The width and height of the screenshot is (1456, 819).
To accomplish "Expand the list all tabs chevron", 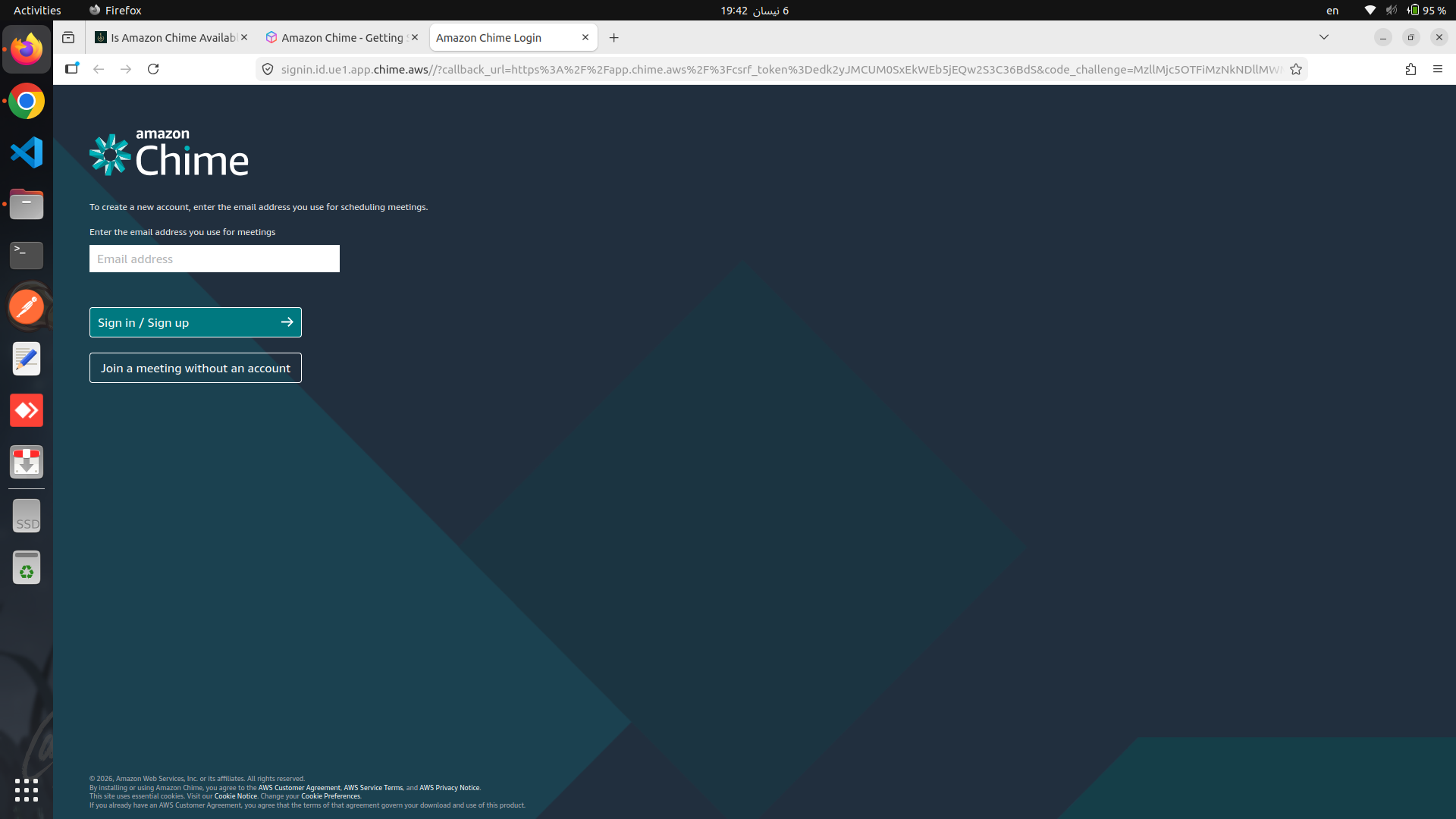I will [x=1324, y=37].
